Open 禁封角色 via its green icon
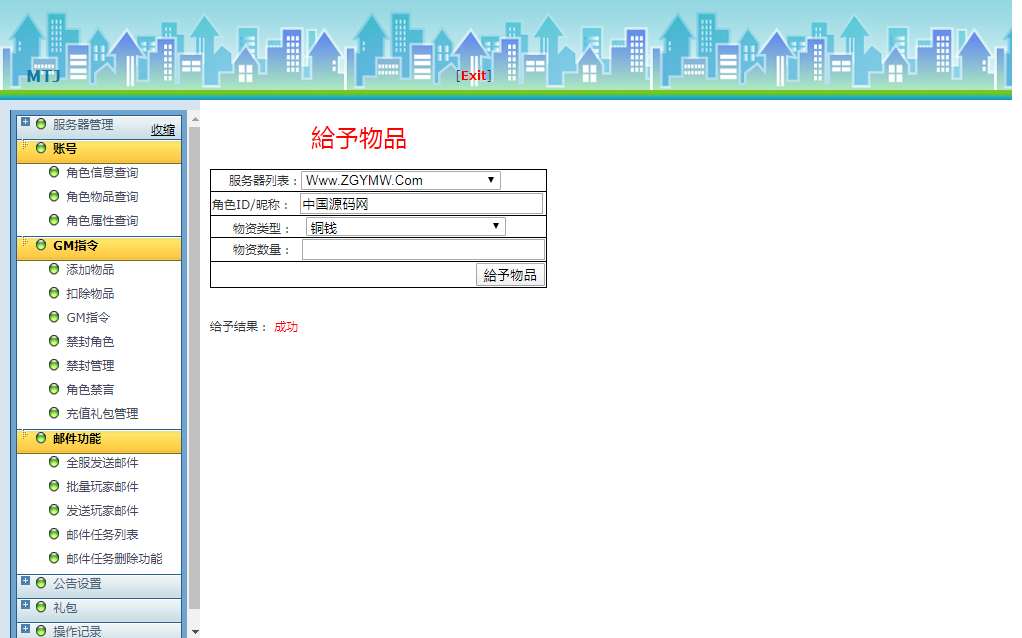The height and width of the screenshot is (638, 1022). (54, 341)
